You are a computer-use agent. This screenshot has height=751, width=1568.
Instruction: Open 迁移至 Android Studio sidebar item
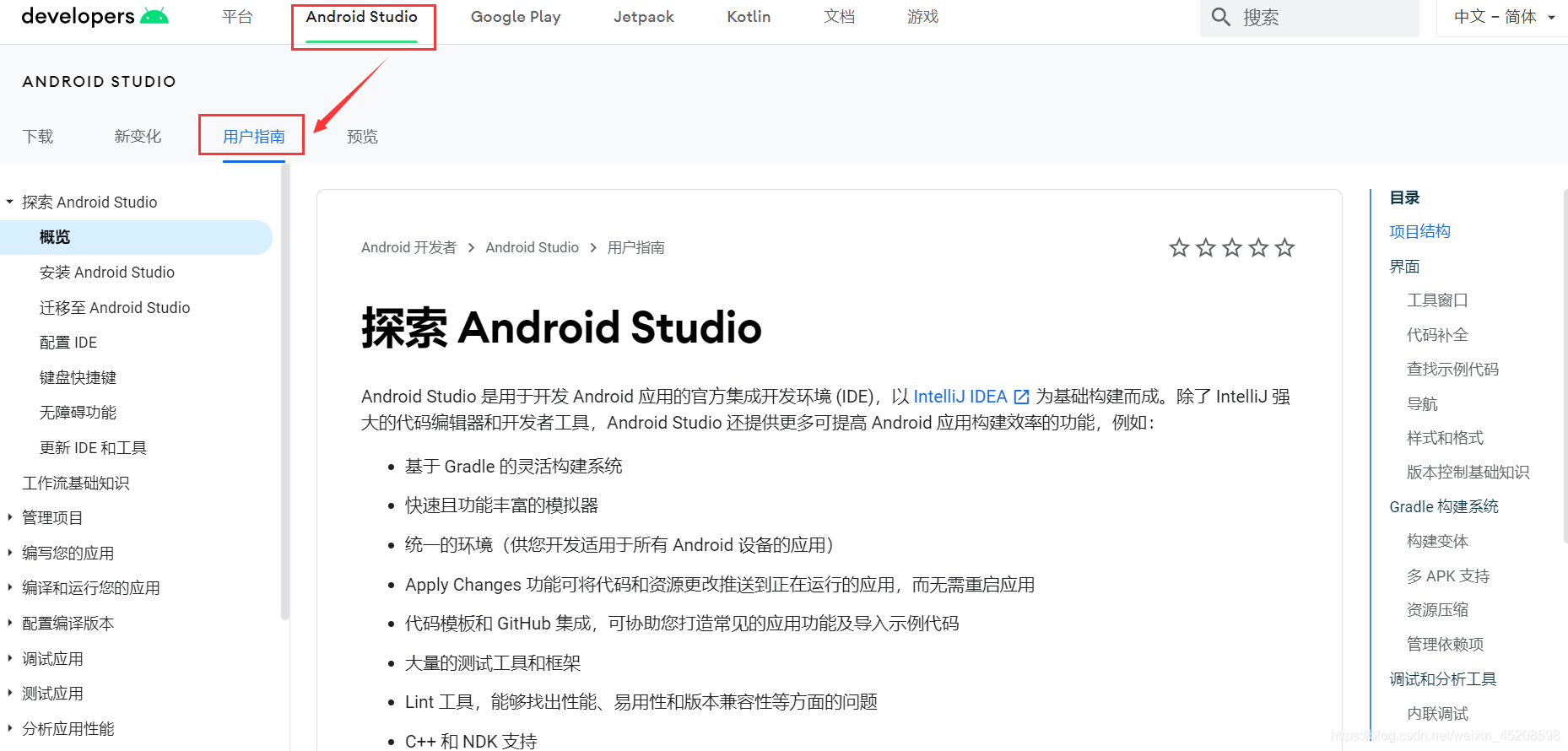115,307
